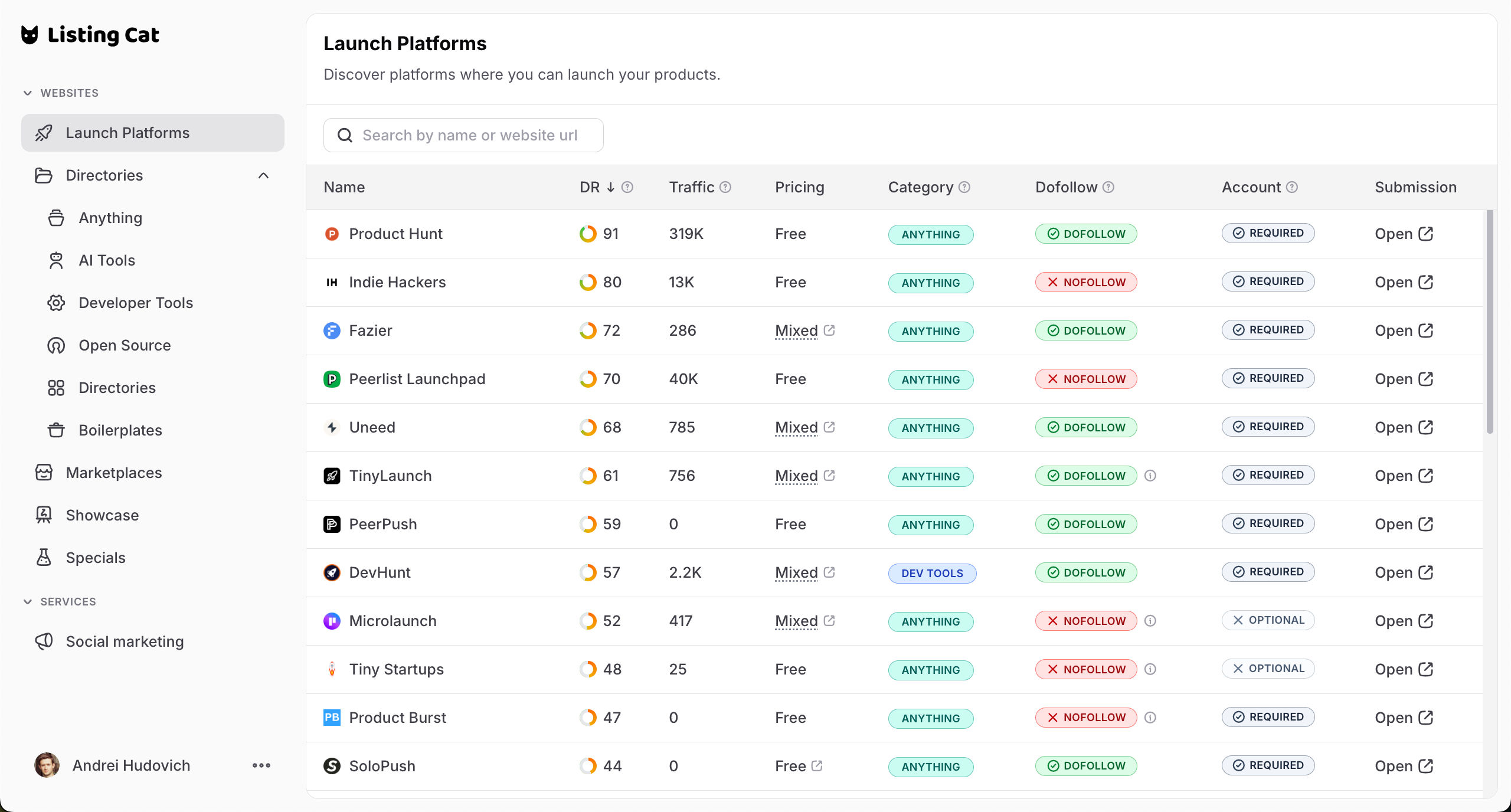Click Fazier's DOFOLLOW badge
The height and width of the screenshot is (812, 1511).
click(x=1086, y=331)
